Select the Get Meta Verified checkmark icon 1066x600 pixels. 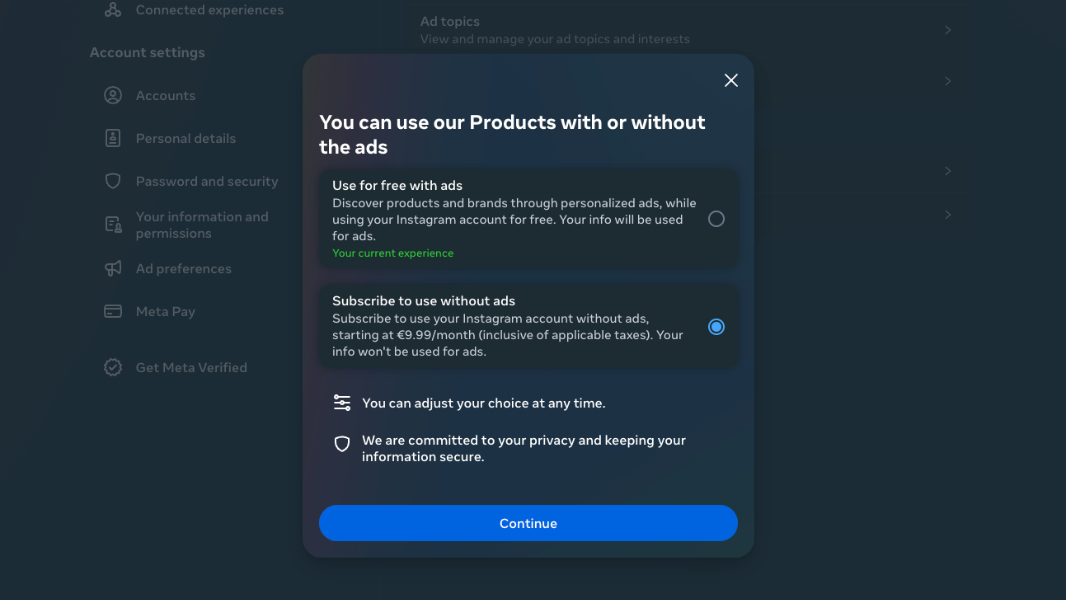coord(113,367)
